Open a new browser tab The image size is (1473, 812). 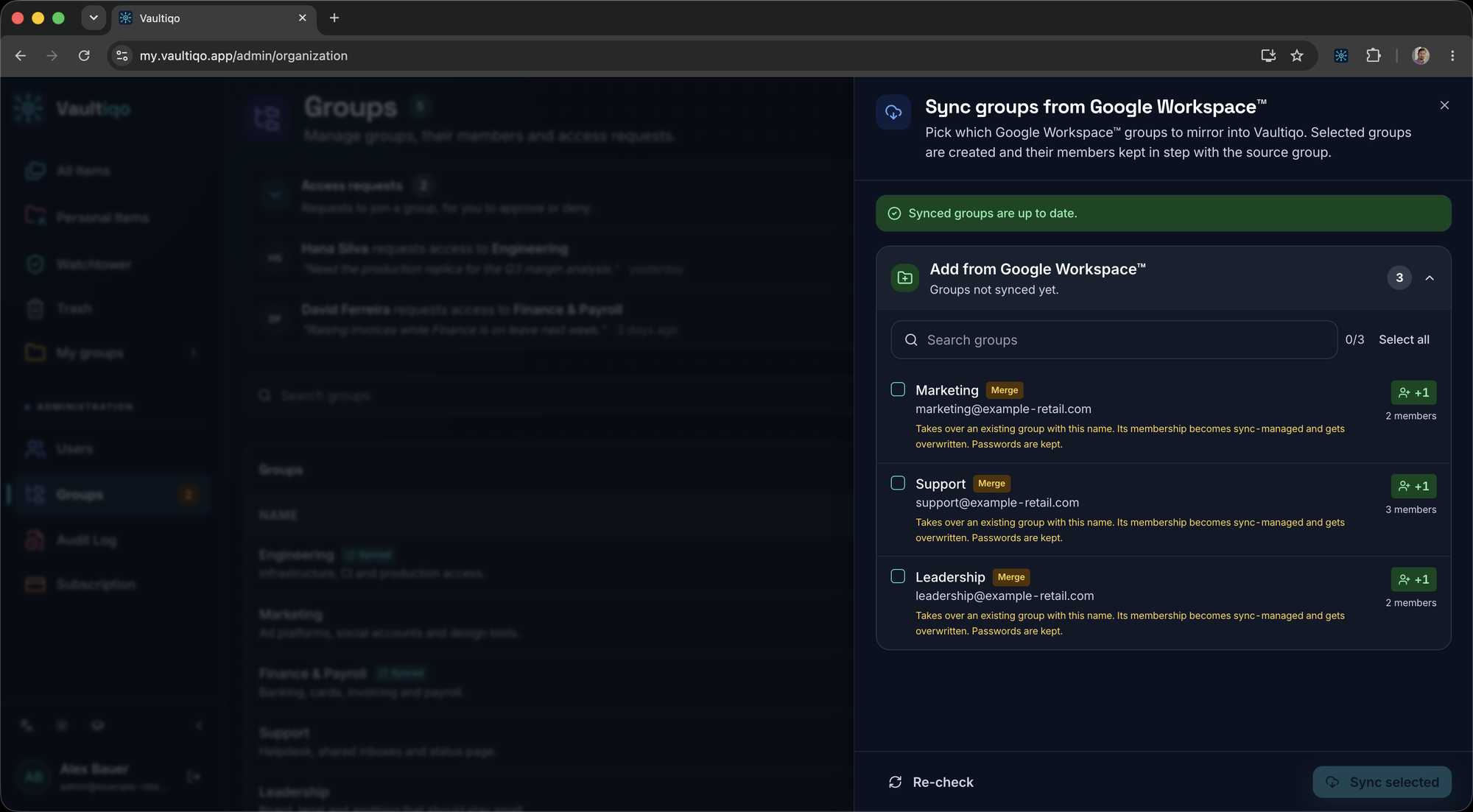[334, 18]
